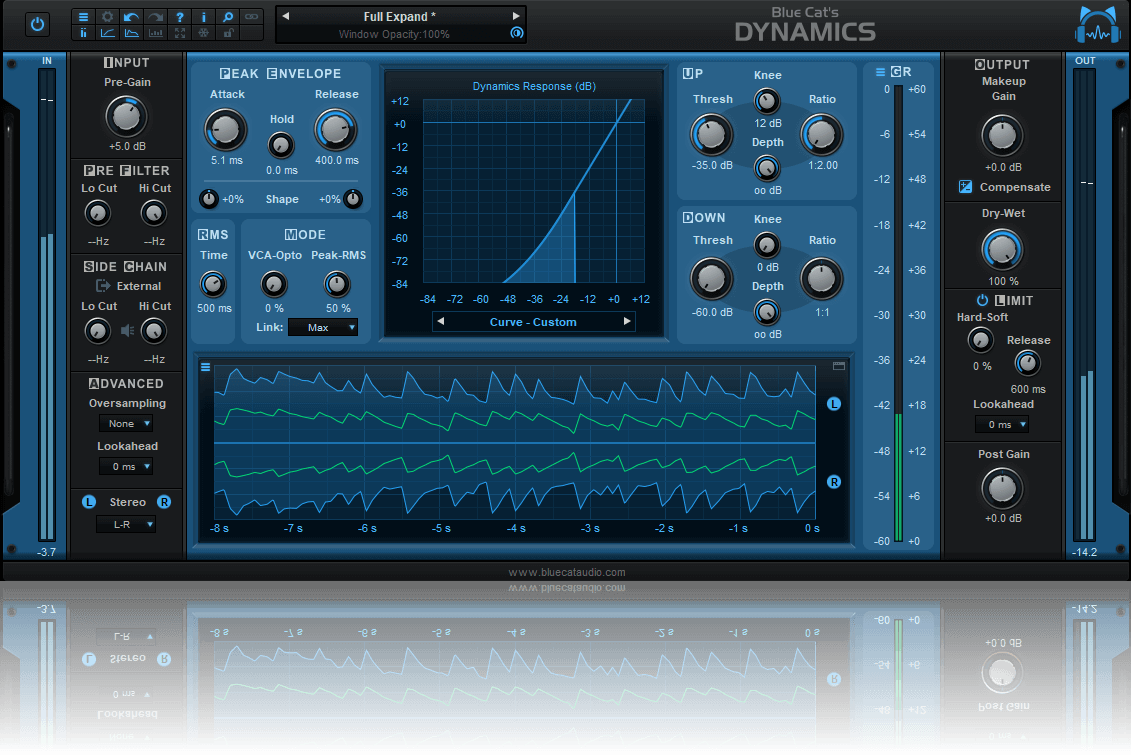Open the Oversampling dropdown set to None
The height and width of the screenshot is (755, 1131).
126,424
